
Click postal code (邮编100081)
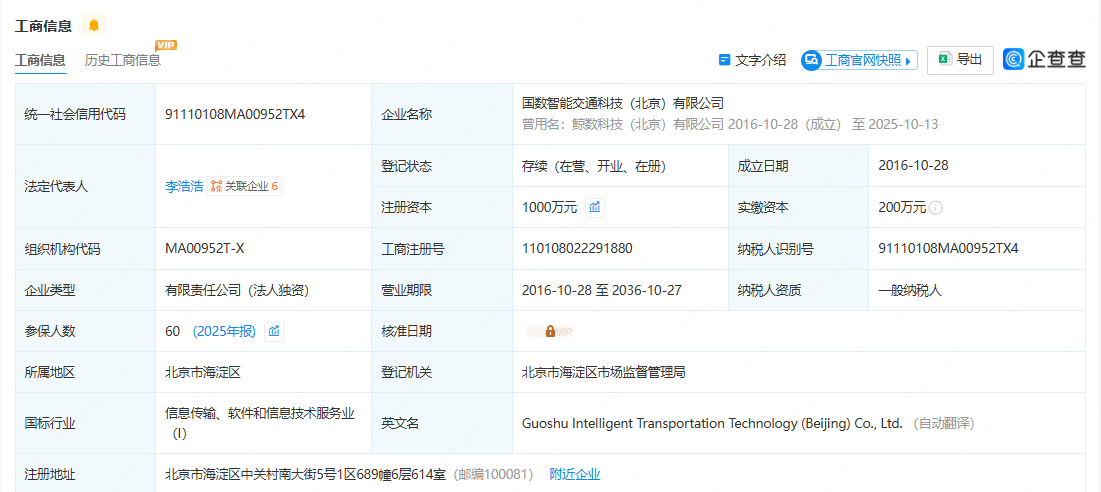[x=493, y=474]
